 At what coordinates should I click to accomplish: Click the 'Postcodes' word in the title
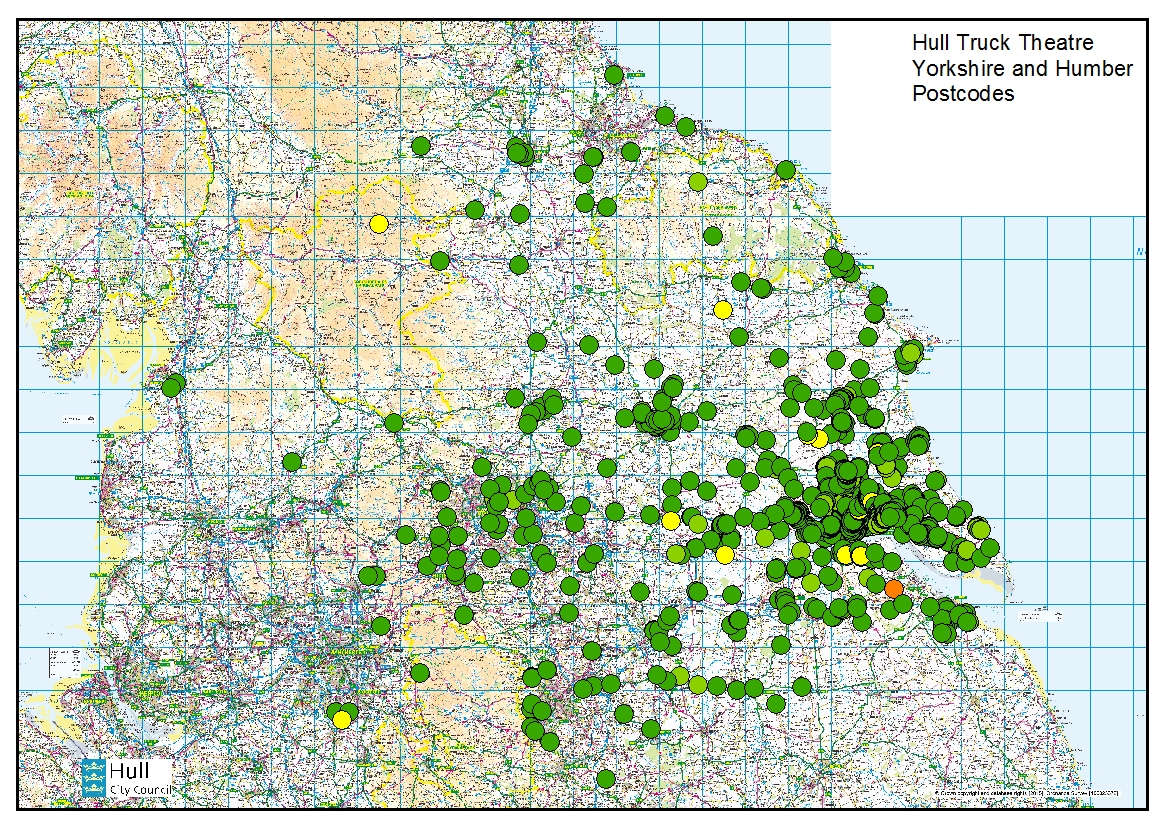tap(962, 94)
